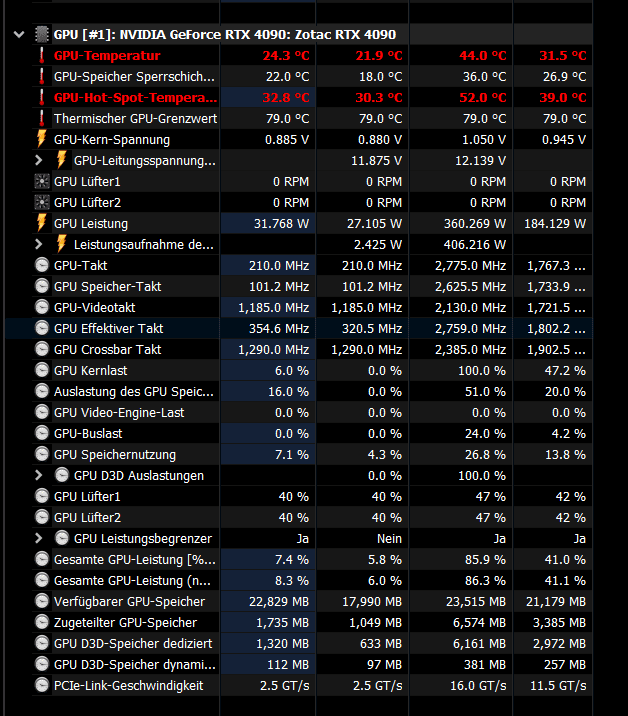
Task: Click clock icon beside GPU Speicher-Takt
Action: [42, 286]
